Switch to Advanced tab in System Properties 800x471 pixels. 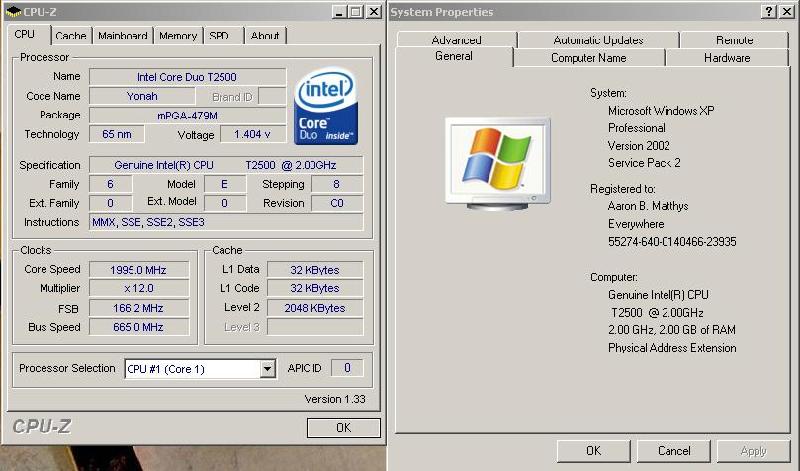pos(457,40)
